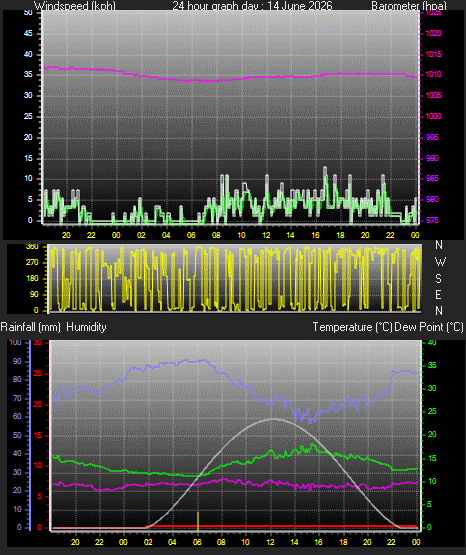
Task: Click the 270 wind direction degree label
Action: tap(32, 263)
